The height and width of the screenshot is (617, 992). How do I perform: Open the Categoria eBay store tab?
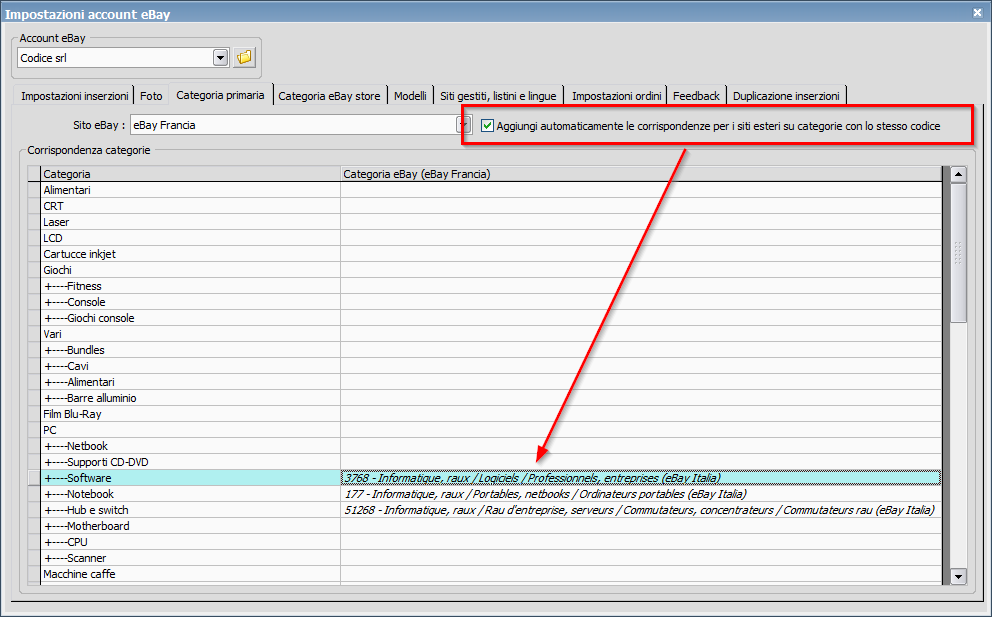(329, 96)
